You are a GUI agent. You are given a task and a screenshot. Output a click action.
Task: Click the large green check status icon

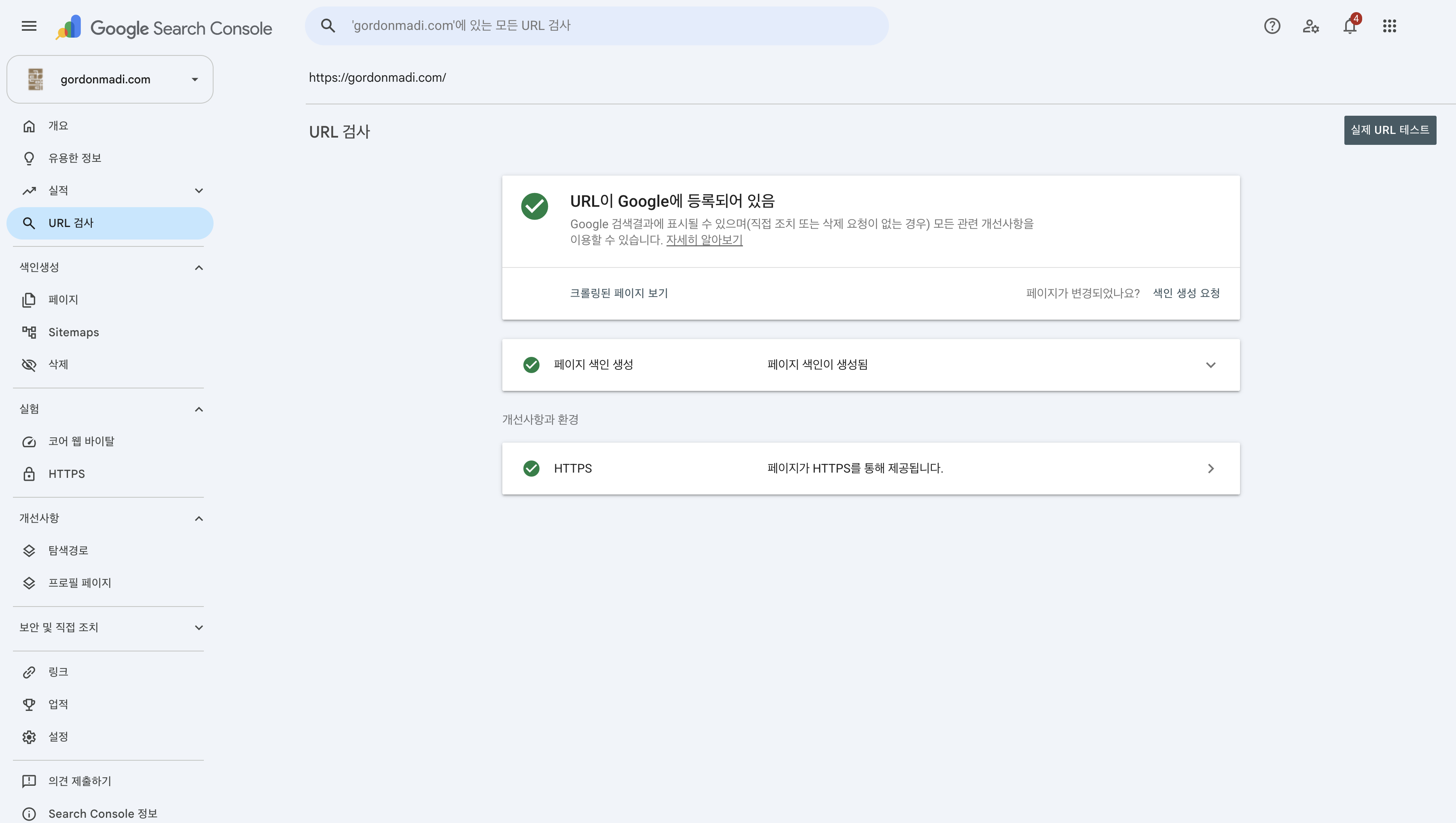click(x=534, y=206)
